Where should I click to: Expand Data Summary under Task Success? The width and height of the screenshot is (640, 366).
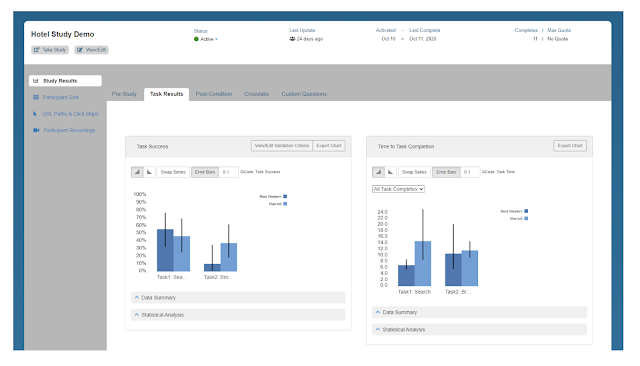tap(238, 297)
